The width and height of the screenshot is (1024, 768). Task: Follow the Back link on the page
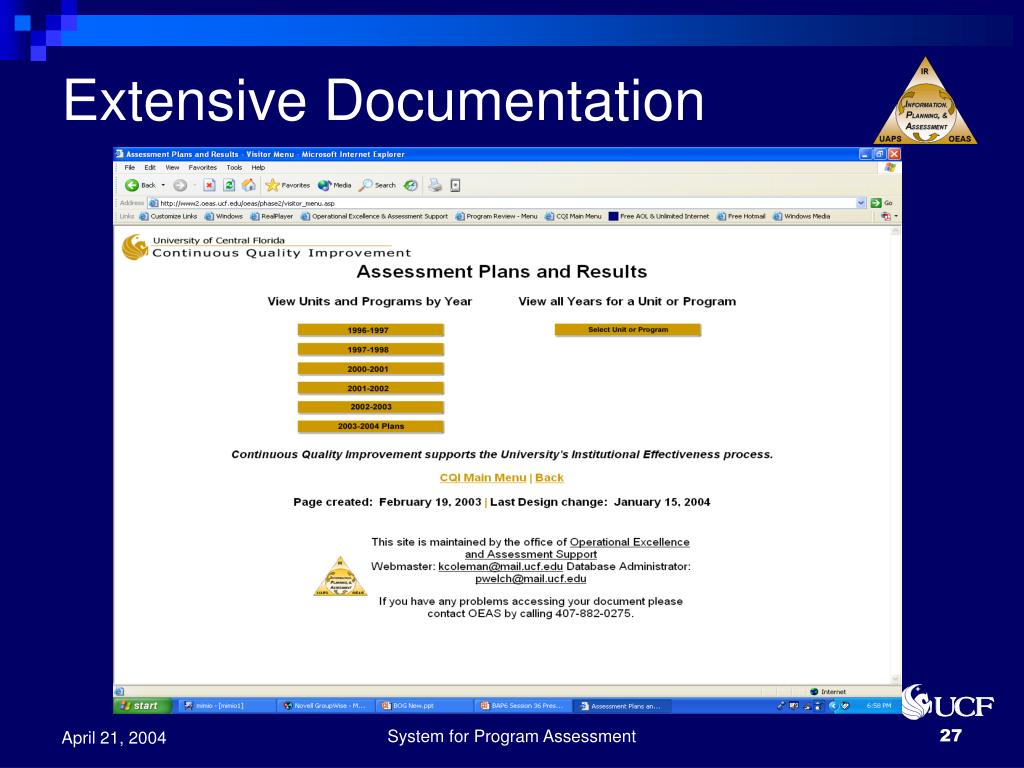549,477
